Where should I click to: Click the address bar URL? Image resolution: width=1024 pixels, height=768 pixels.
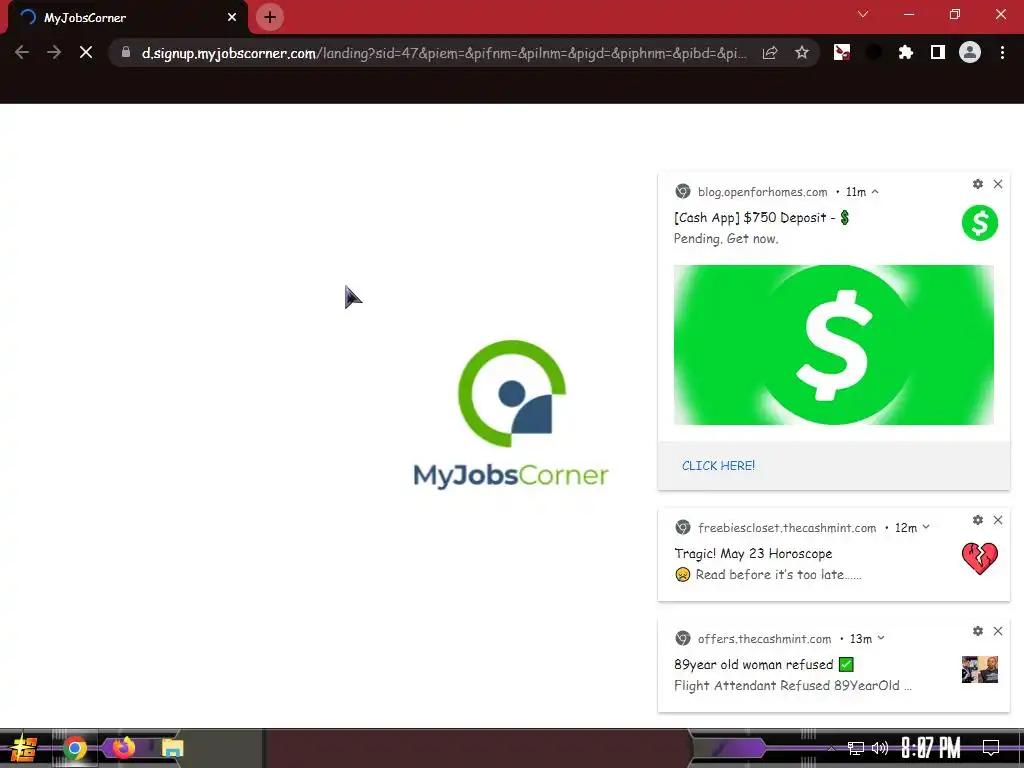444,53
